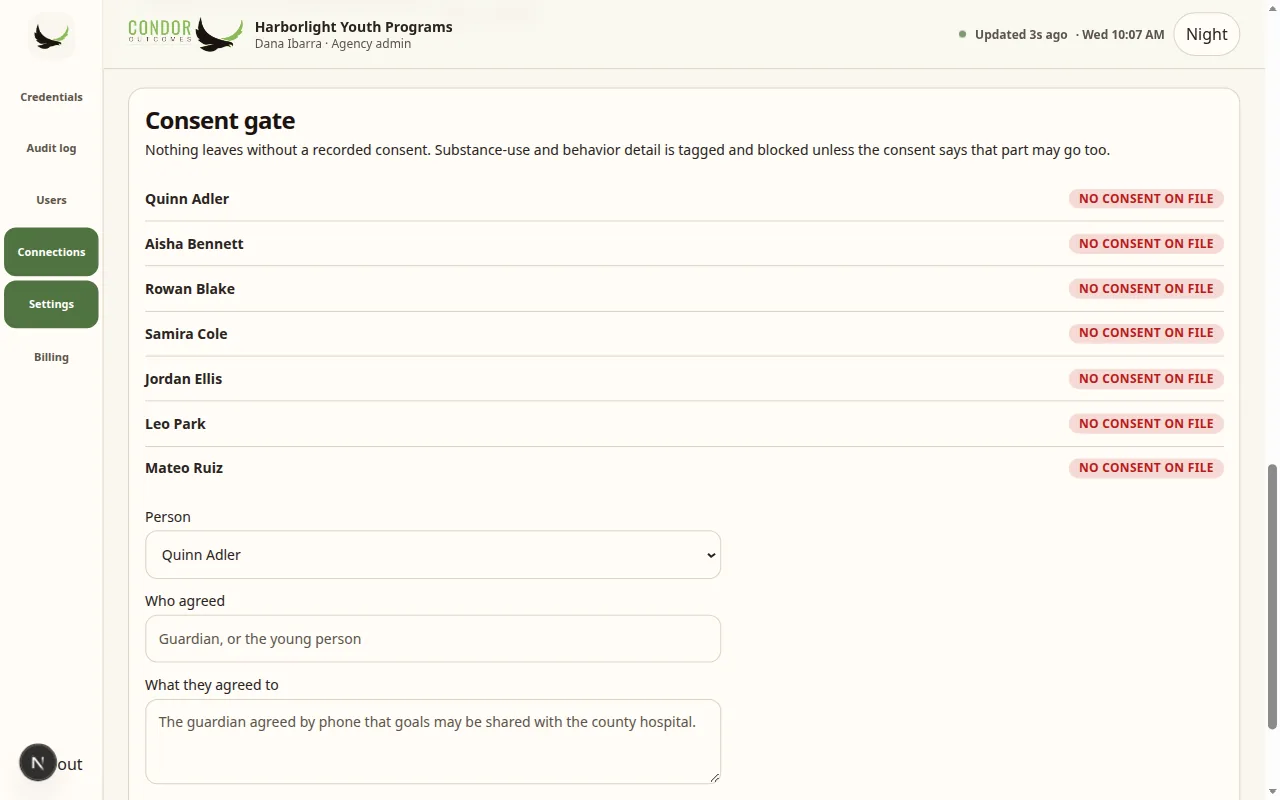Select the Connections sidebar item
The width and height of the screenshot is (1280, 800).
[51, 252]
